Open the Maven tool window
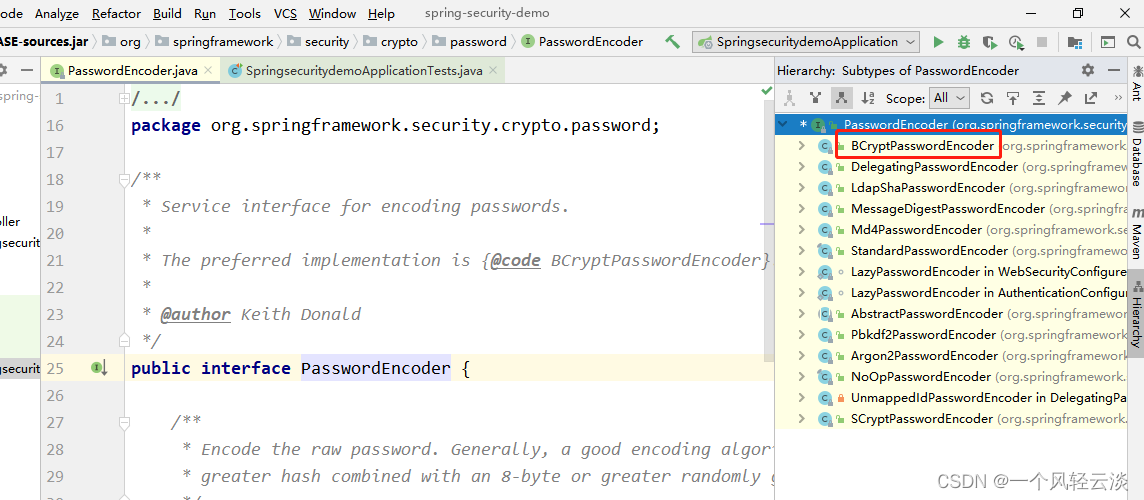Screen dimensions: 1144x500 click(1136, 231)
